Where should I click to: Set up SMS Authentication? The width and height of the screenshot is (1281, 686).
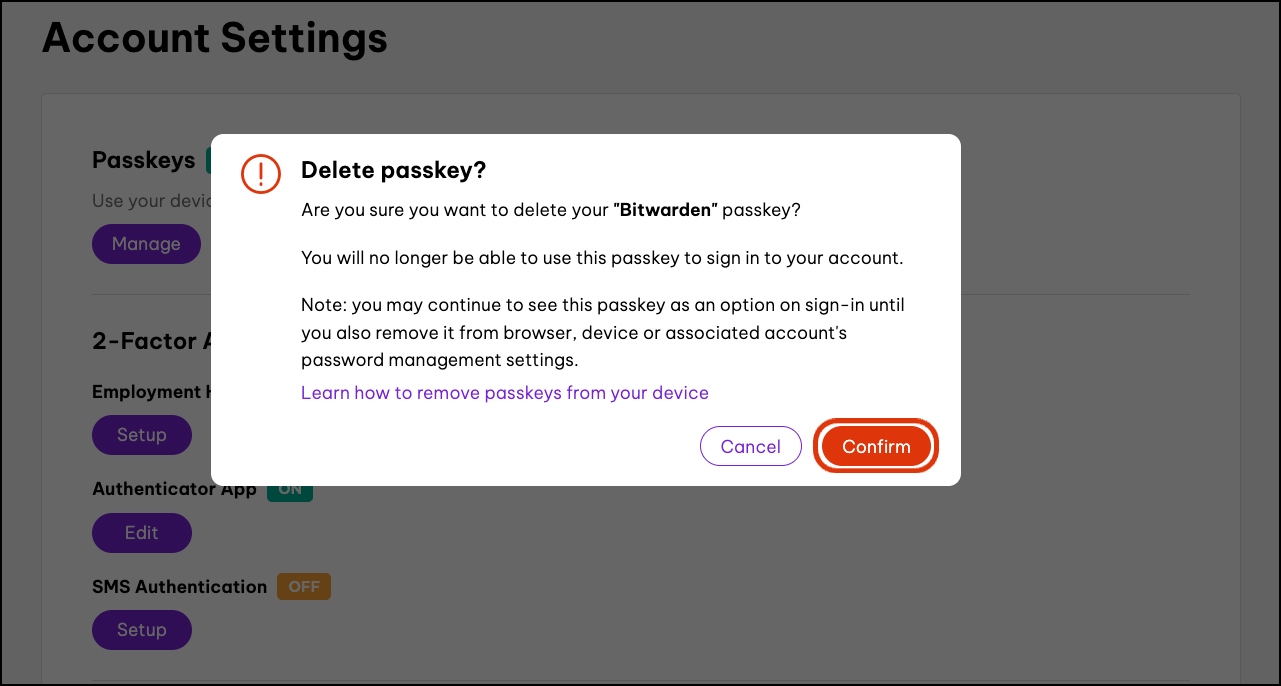point(141,630)
